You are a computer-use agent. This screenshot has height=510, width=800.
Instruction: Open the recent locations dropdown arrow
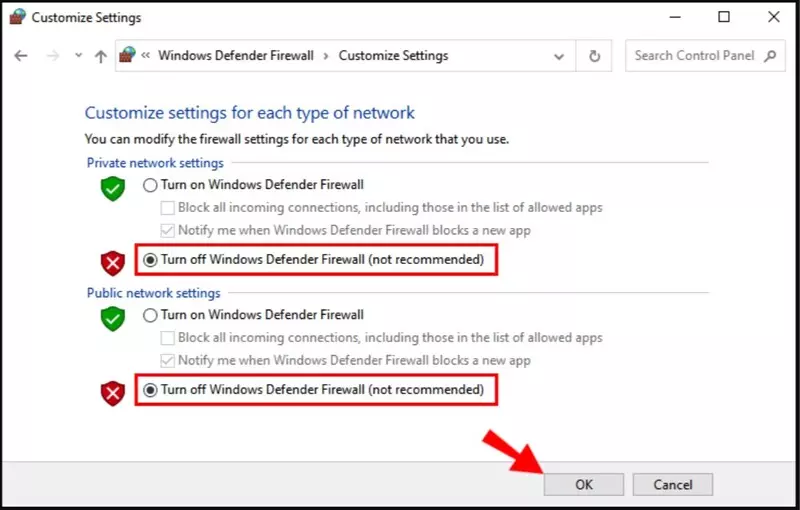(x=78, y=55)
